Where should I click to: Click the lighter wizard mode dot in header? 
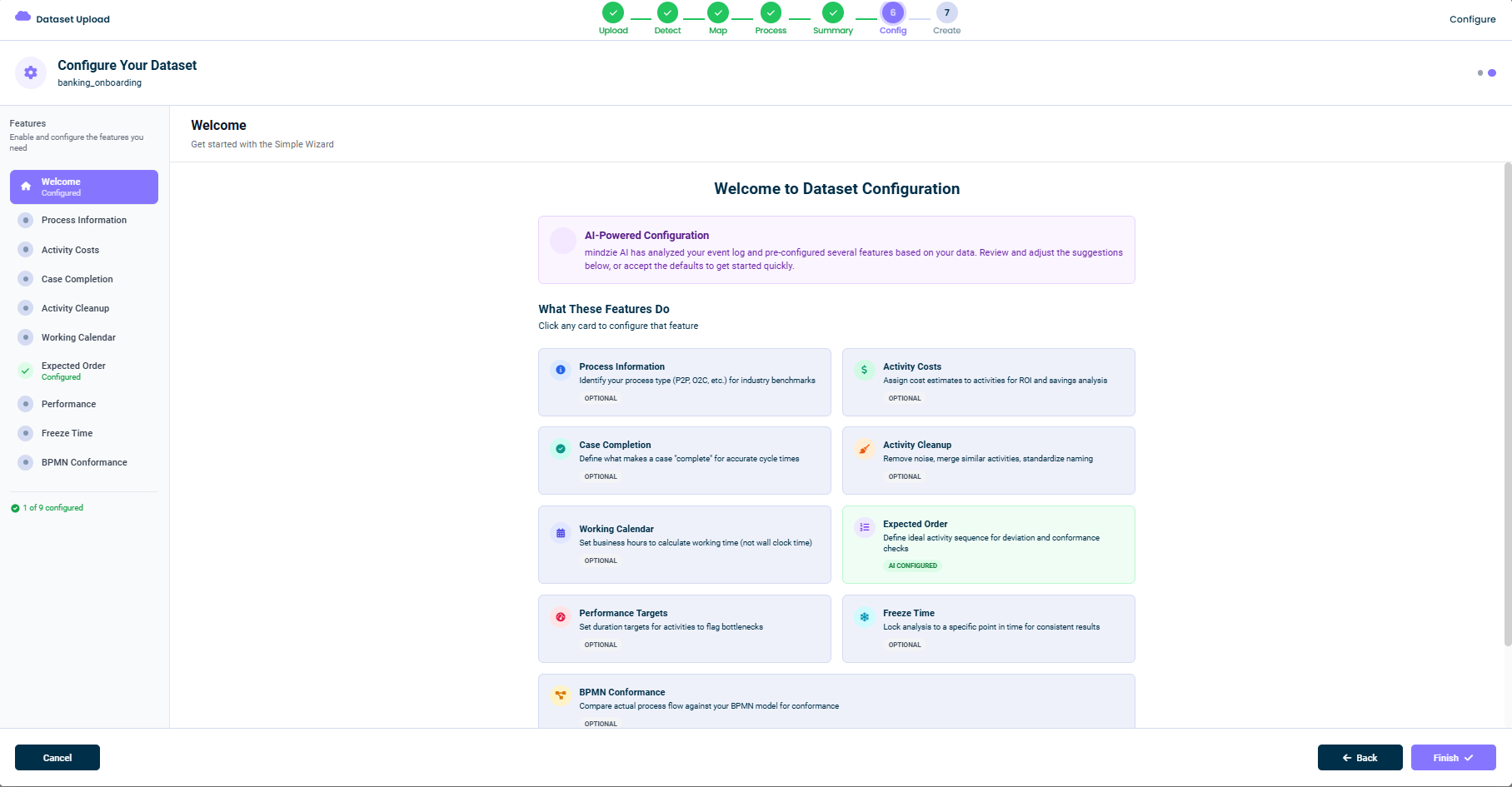[1480, 72]
